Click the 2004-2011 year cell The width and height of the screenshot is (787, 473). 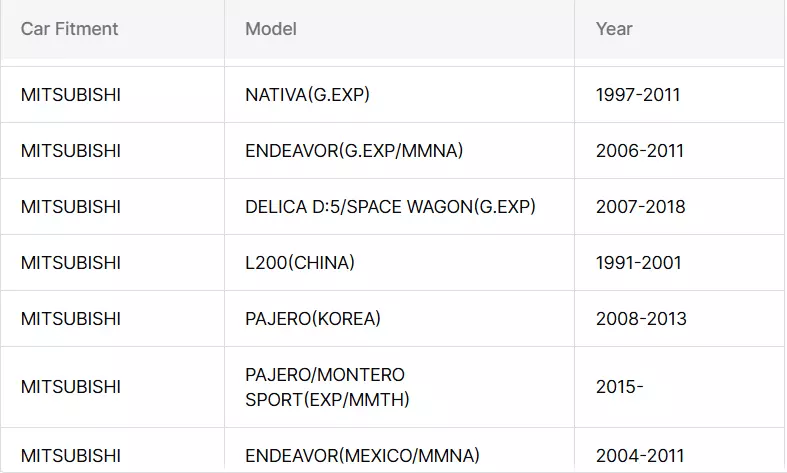pos(640,456)
